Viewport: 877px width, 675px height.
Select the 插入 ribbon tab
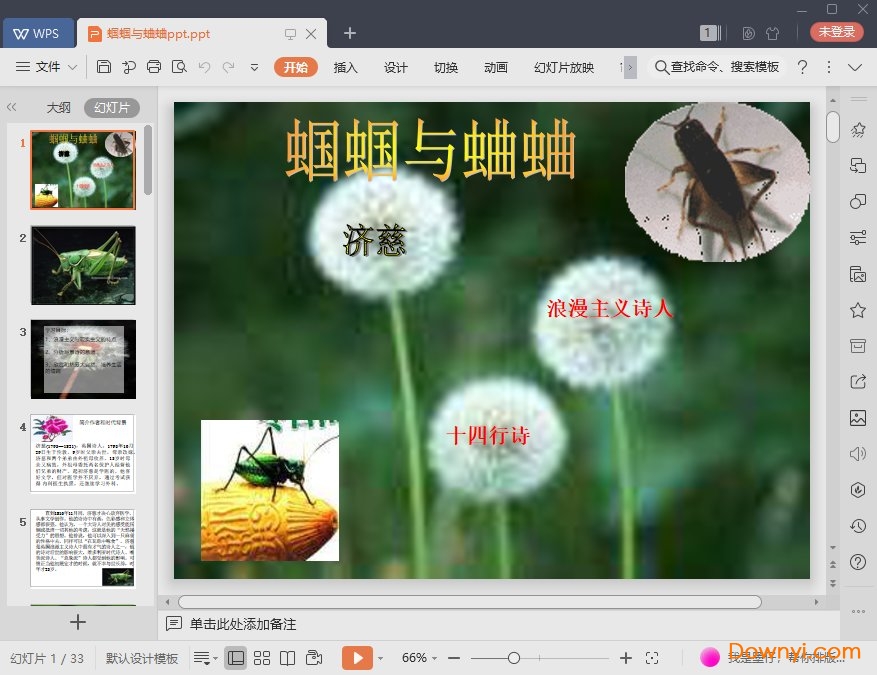click(x=345, y=68)
